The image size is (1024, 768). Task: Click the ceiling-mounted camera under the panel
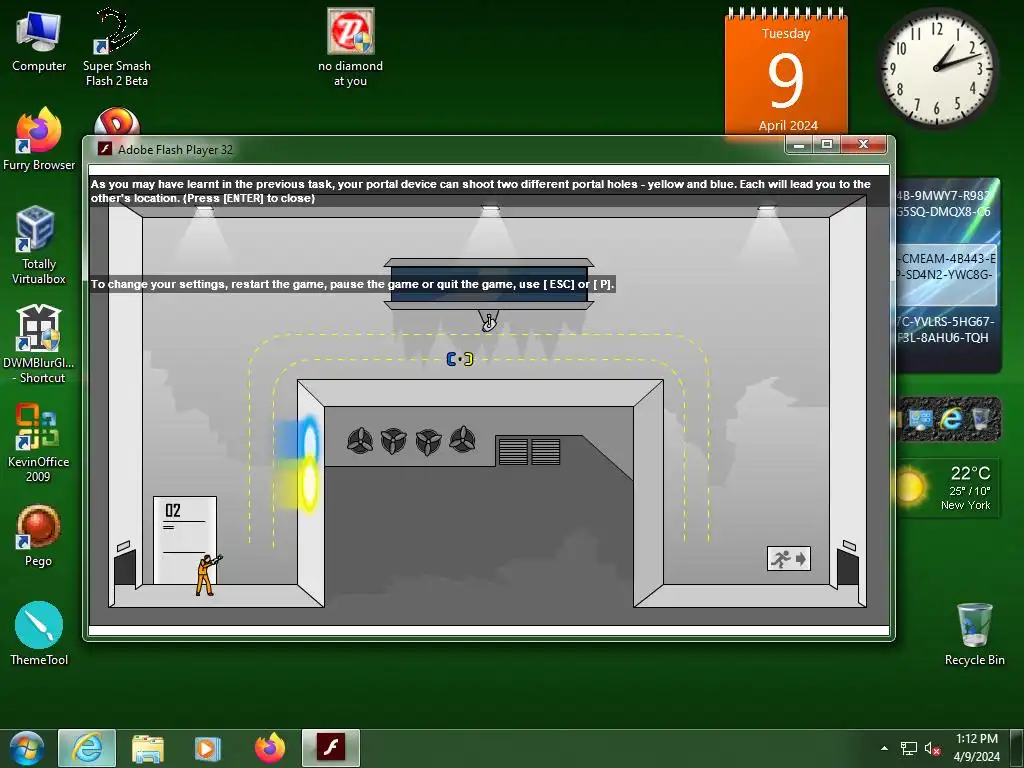click(488, 320)
